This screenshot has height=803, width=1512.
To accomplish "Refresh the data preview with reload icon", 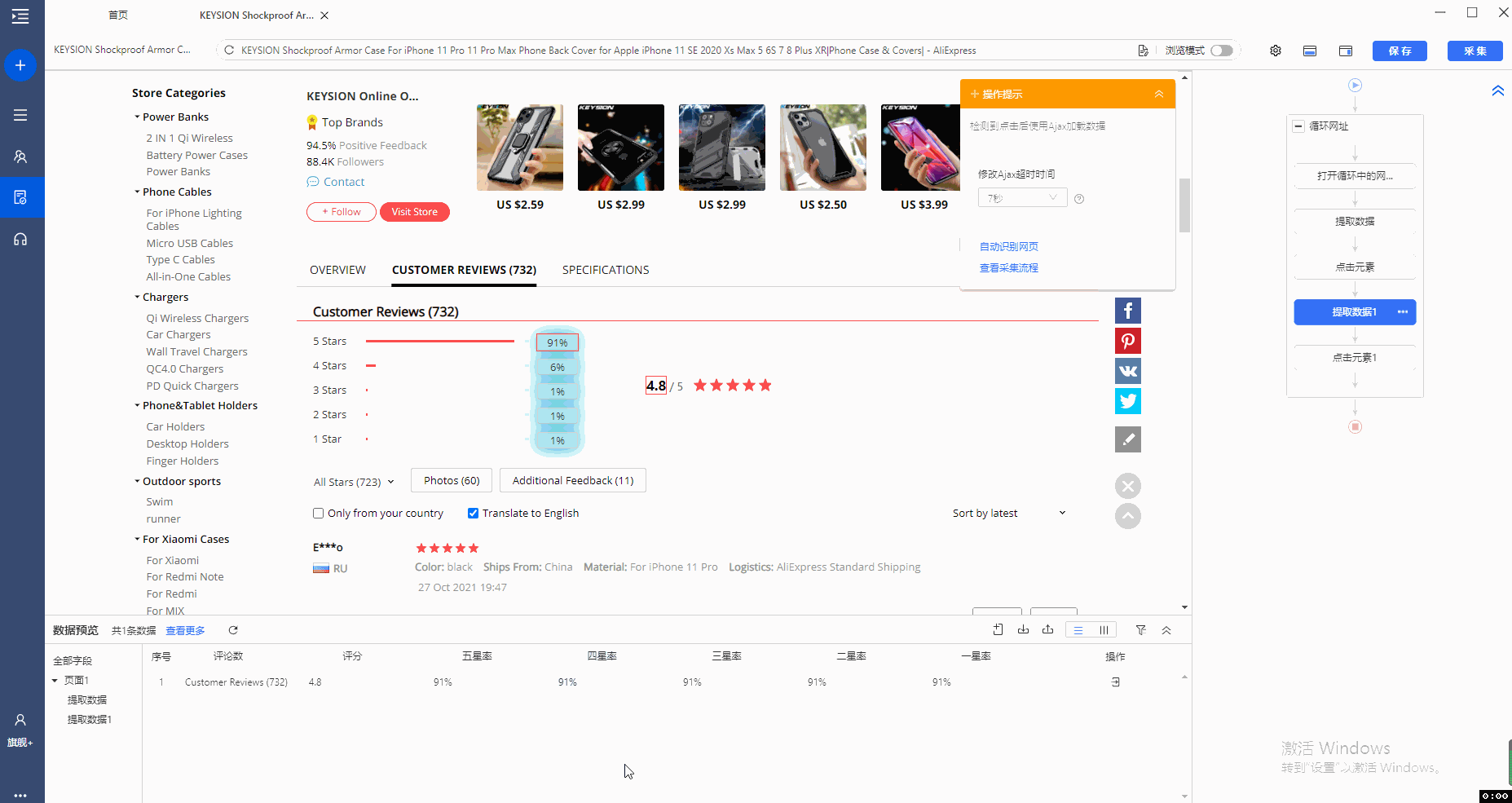I will coord(233,630).
